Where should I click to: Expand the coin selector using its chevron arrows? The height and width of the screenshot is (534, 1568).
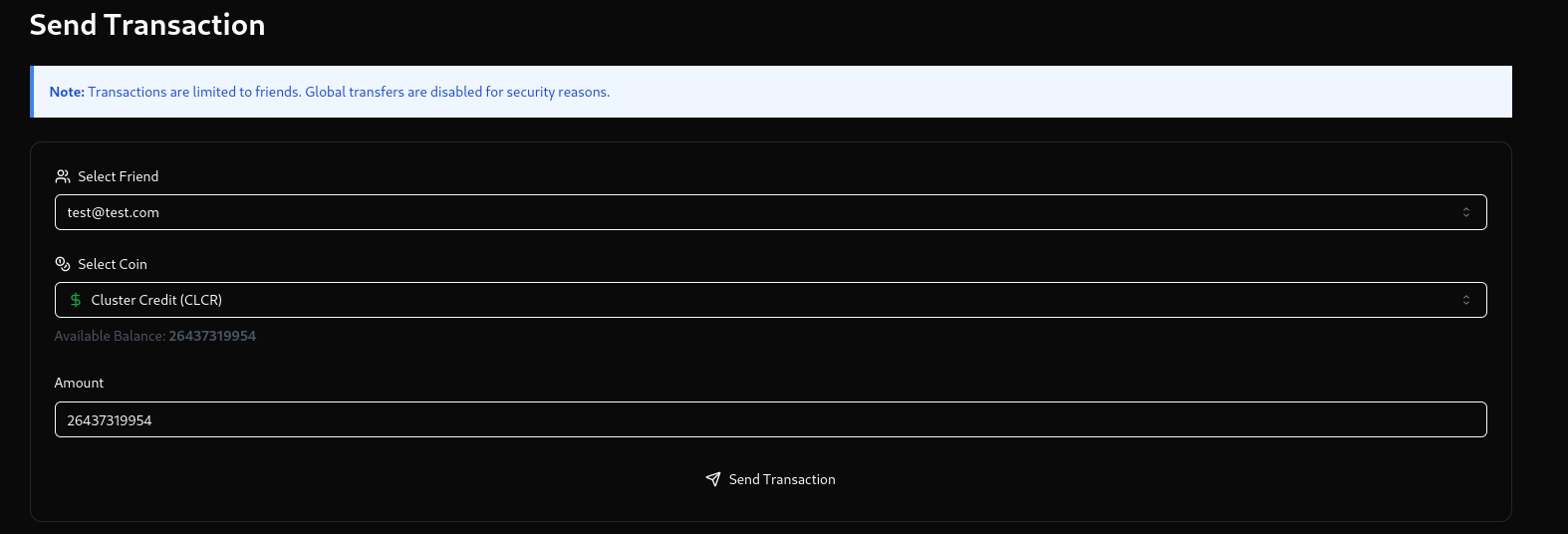[x=1465, y=300]
